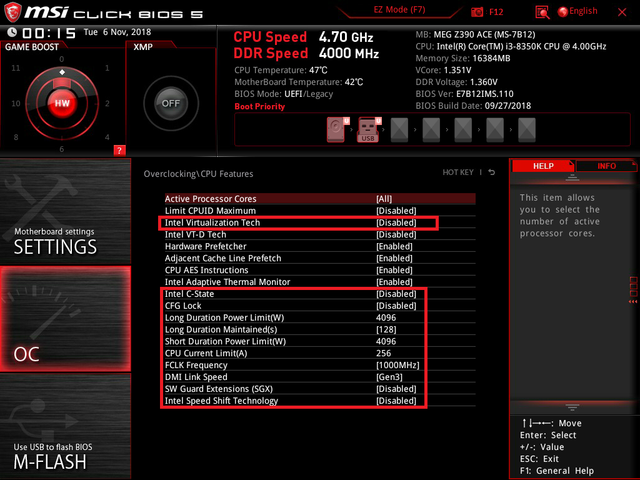This screenshot has height=480, width=640.
Task: Click the date Tue 6 Nov, 2018
Action: 117,32
